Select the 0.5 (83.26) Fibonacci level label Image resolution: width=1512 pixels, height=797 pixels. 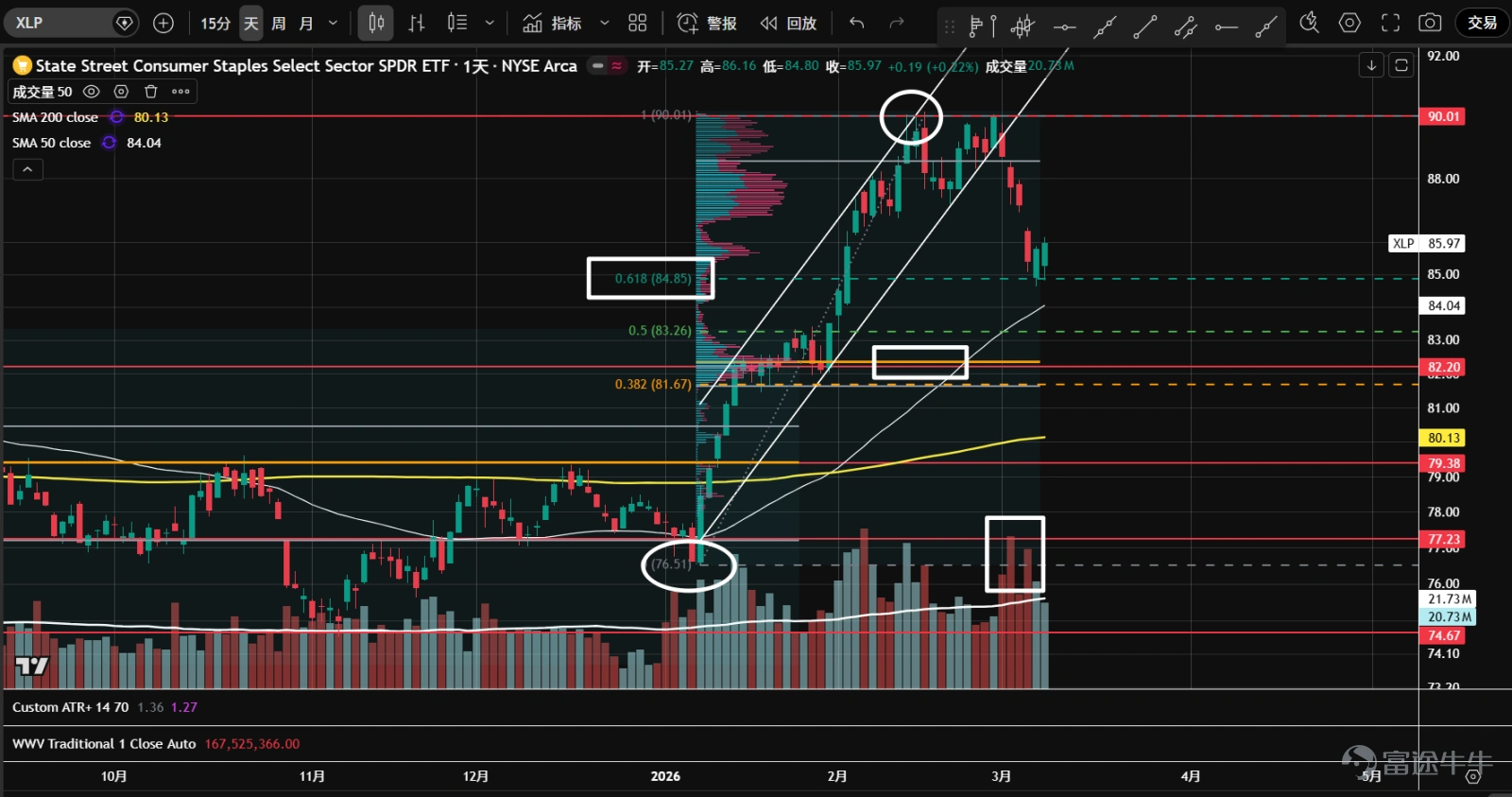(660, 330)
